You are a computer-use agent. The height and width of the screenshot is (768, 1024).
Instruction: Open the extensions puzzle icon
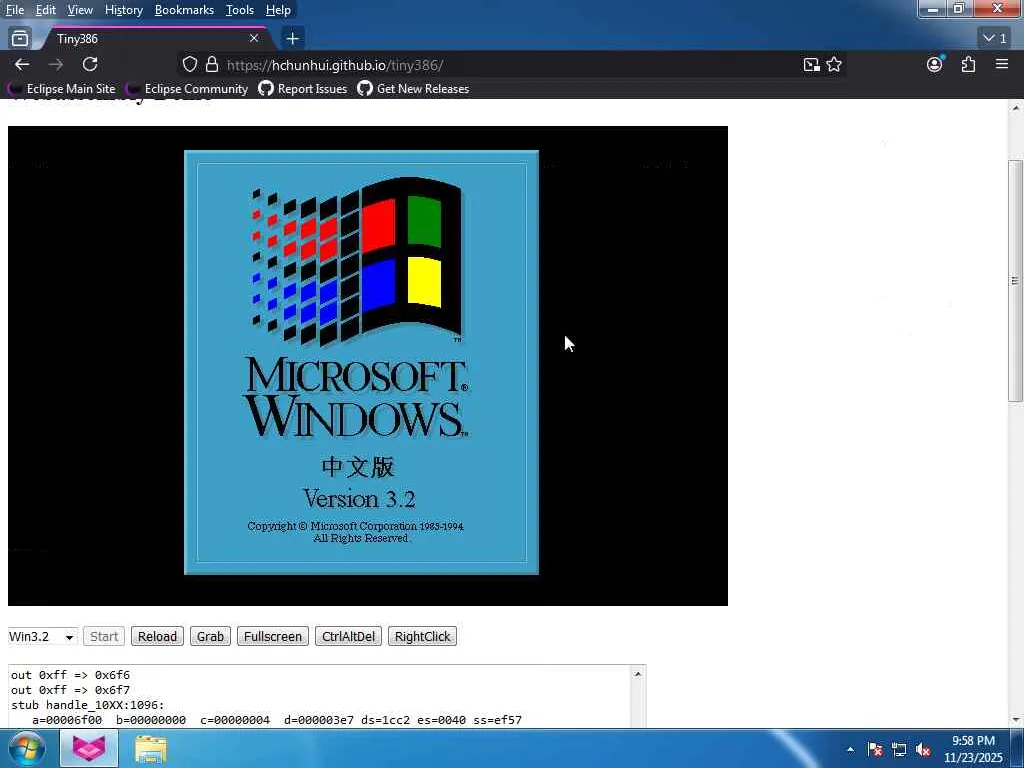[x=968, y=65]
